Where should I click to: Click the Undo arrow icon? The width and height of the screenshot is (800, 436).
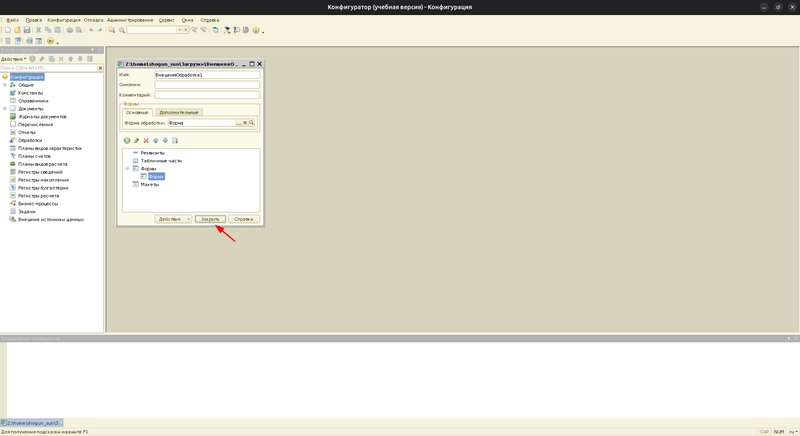pyautogui.click(x=91, y=30)
